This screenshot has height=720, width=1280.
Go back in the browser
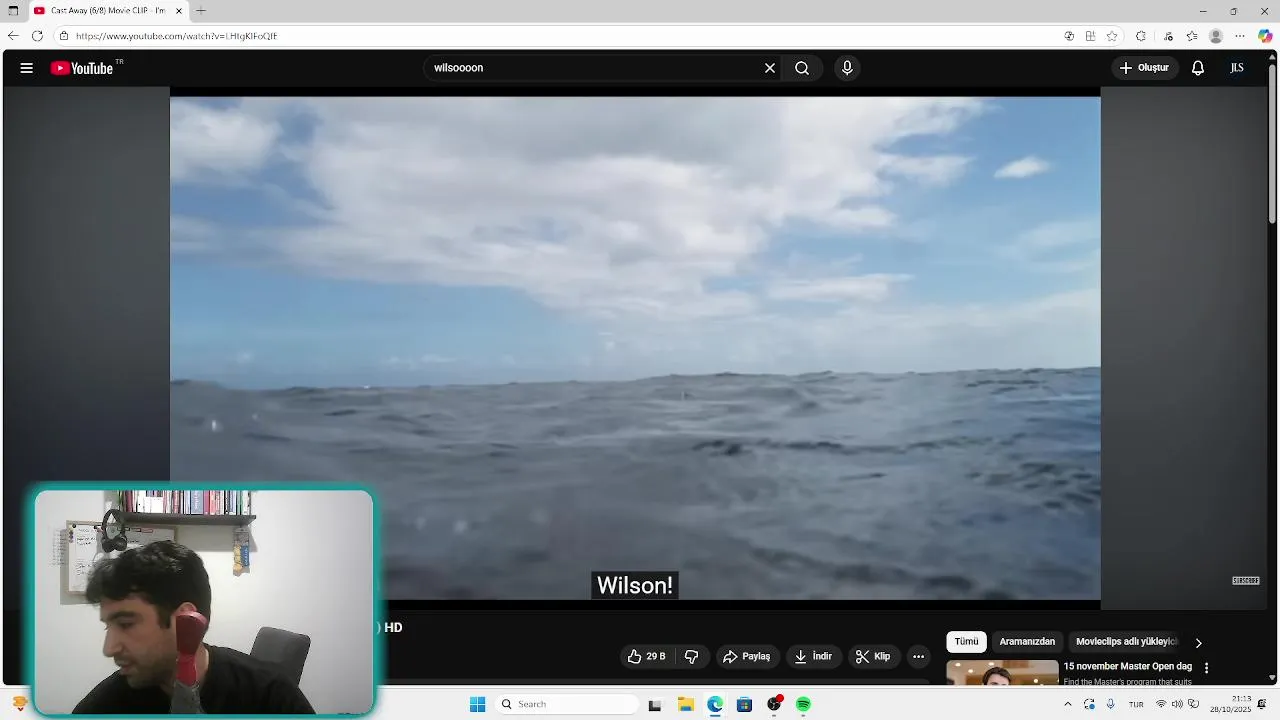point(13,36)
